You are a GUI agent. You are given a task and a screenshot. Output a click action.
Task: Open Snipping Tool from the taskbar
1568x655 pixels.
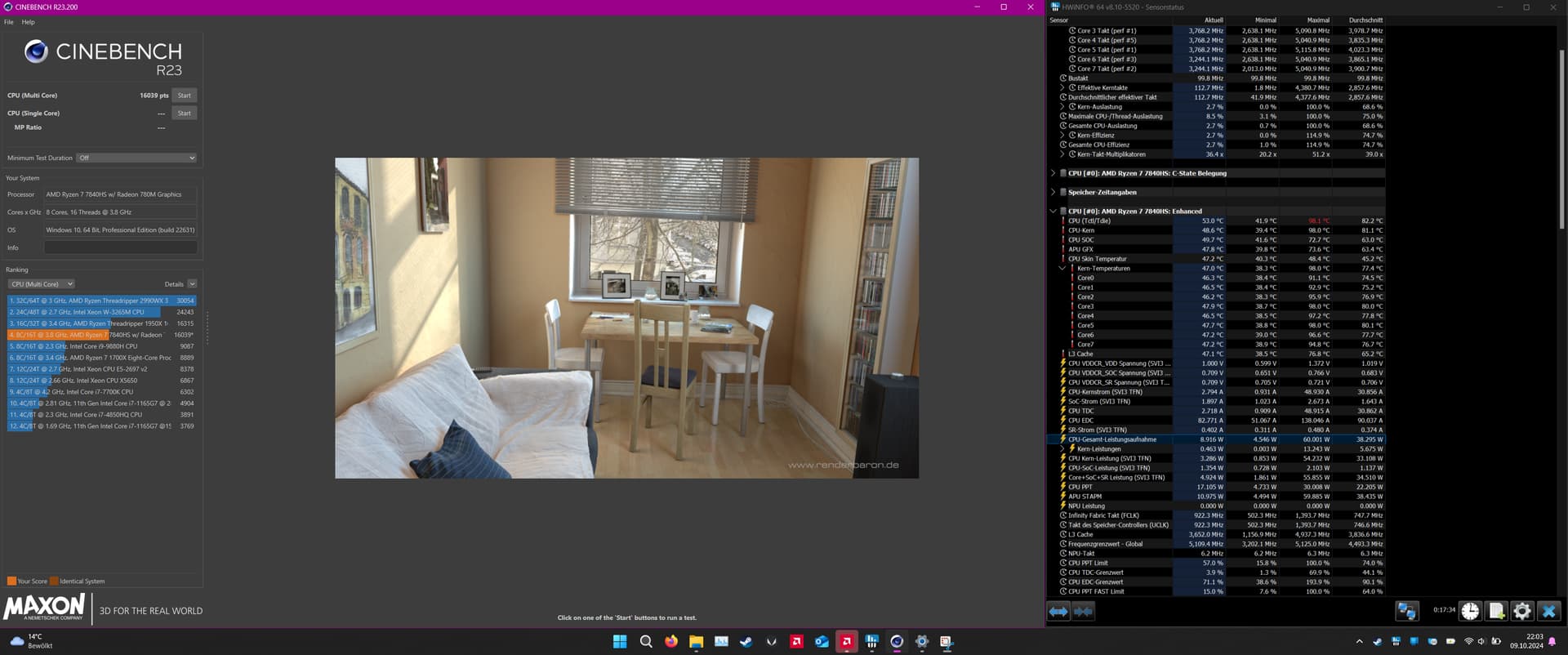[947, 641]
